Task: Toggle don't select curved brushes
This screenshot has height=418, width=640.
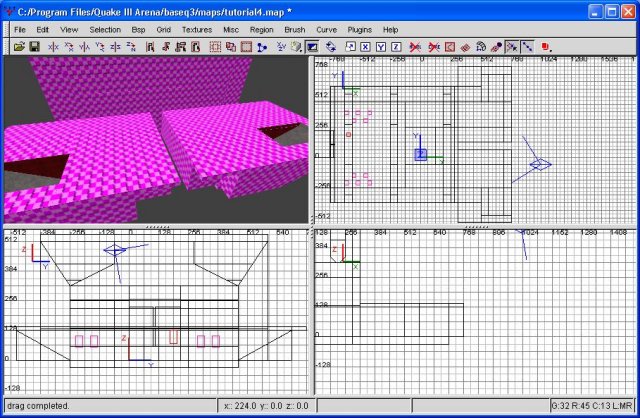Action: pos(434,47)
